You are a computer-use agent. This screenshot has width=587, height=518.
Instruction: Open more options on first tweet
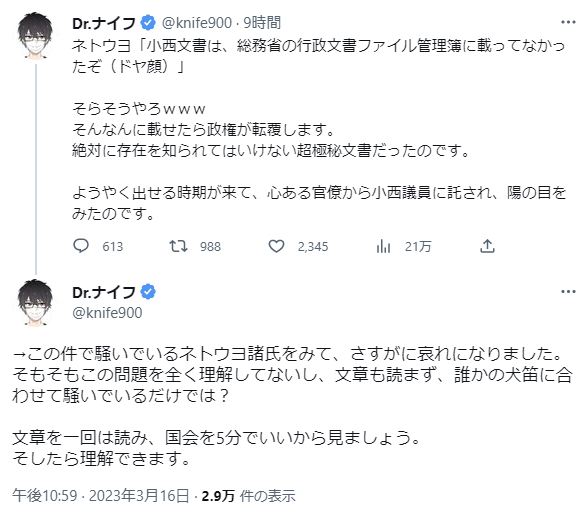(568, 22)
